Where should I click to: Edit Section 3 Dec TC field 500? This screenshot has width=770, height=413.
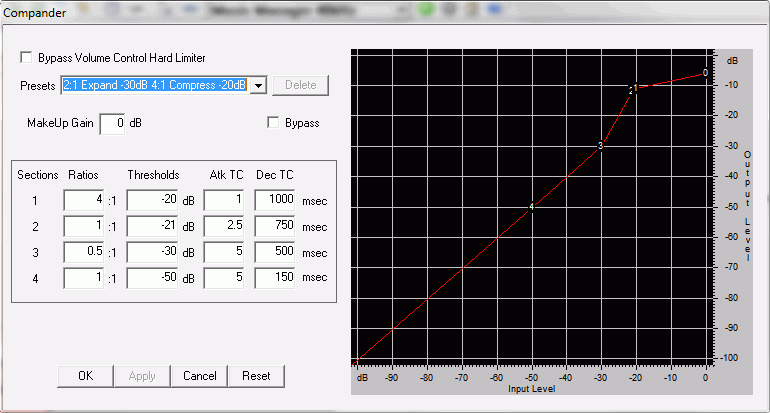tap(275, 252)
